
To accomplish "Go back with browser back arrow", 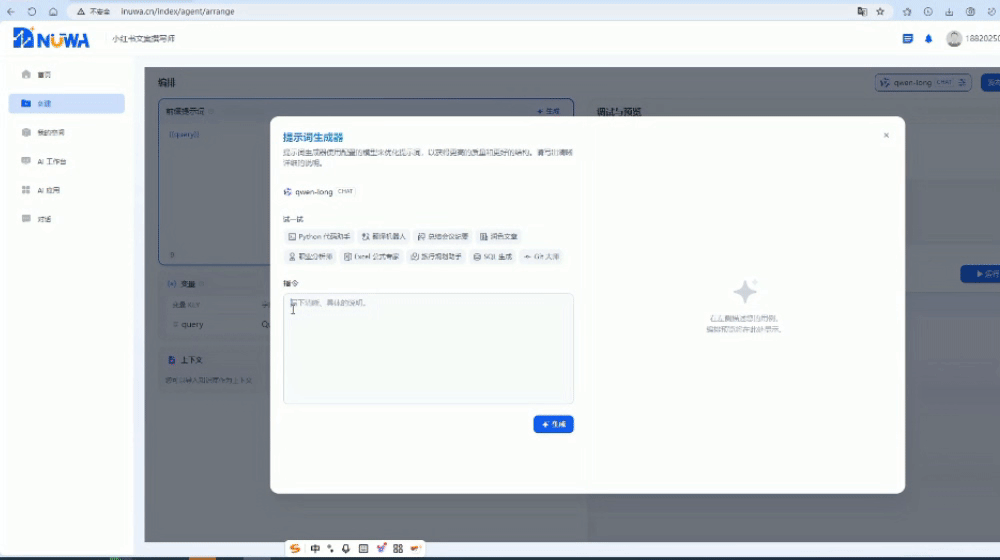I will point(11,11).
